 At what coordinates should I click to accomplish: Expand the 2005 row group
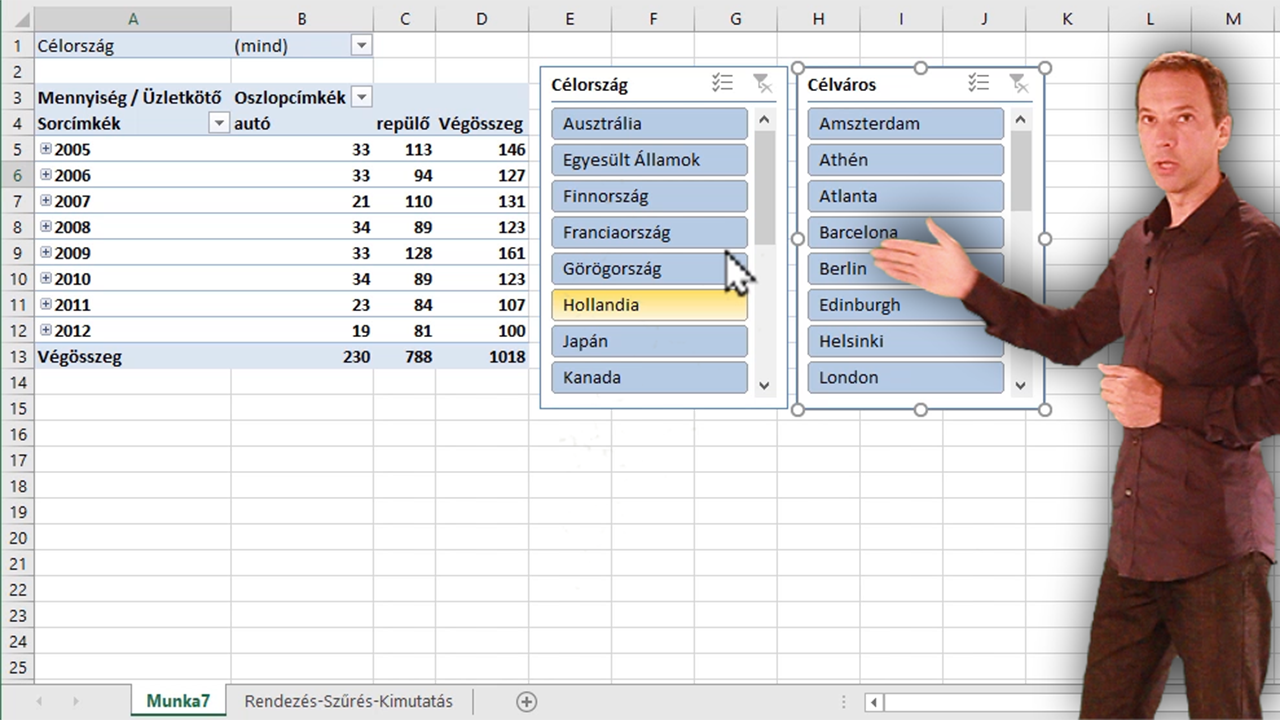[x=45, y=149]
